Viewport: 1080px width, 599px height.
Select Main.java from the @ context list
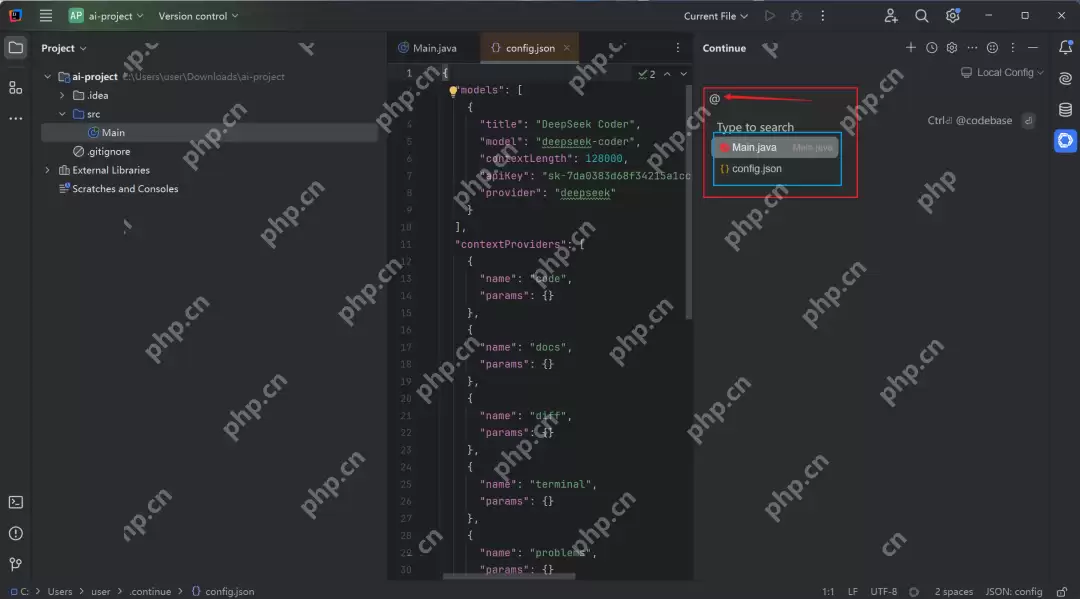[x=754, y=148]
